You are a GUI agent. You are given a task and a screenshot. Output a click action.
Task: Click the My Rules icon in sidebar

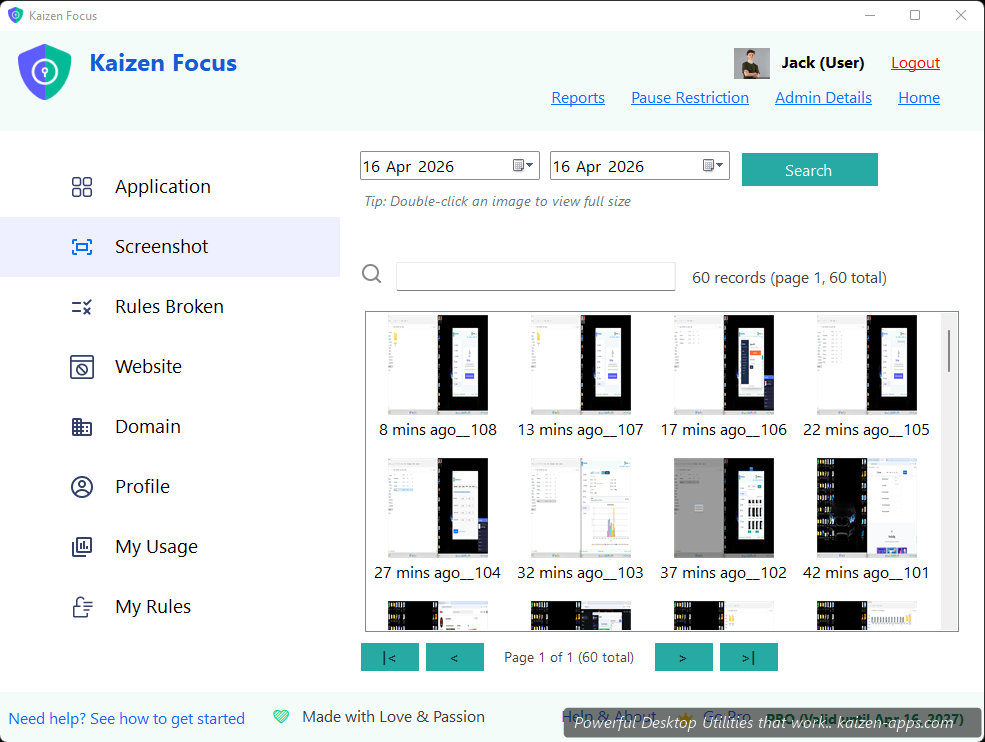82,607
